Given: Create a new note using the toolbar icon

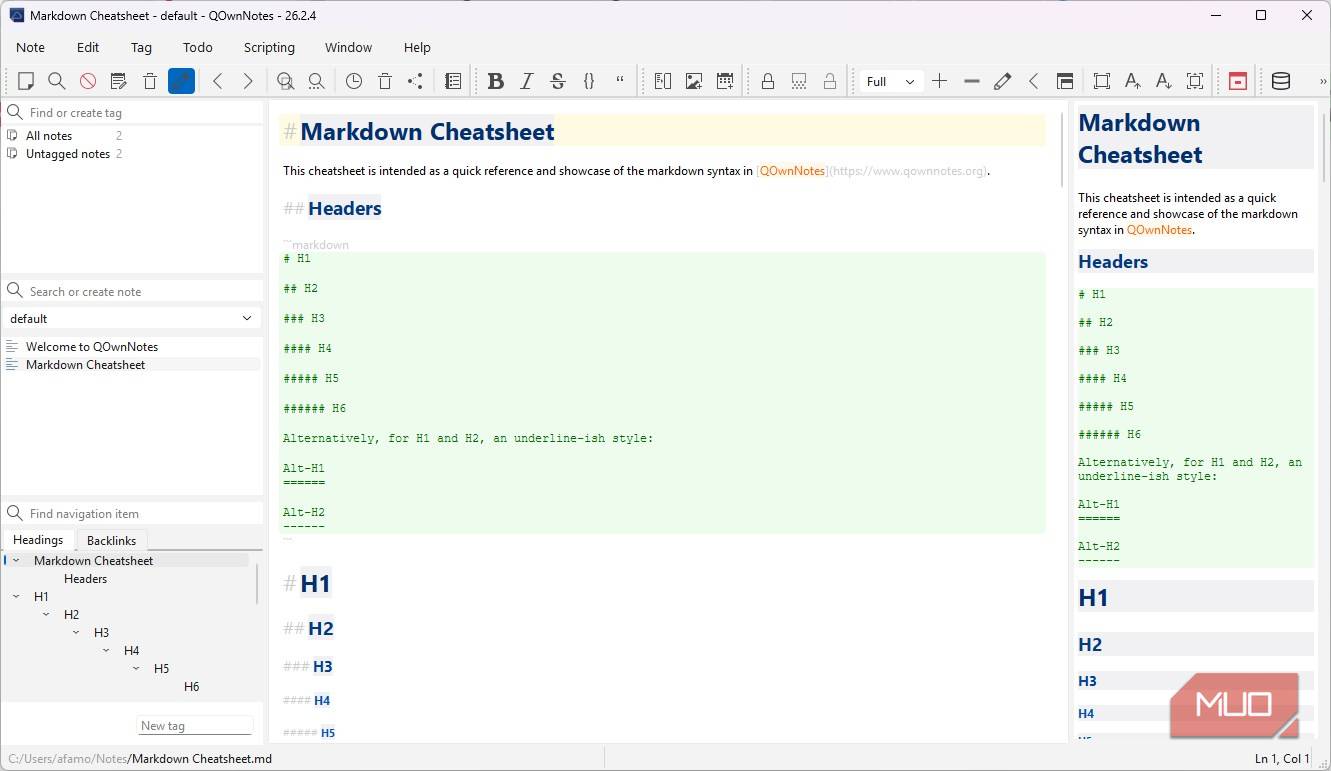Looking at the screenshot, I should pyautogui.click(x=27, y=81).
